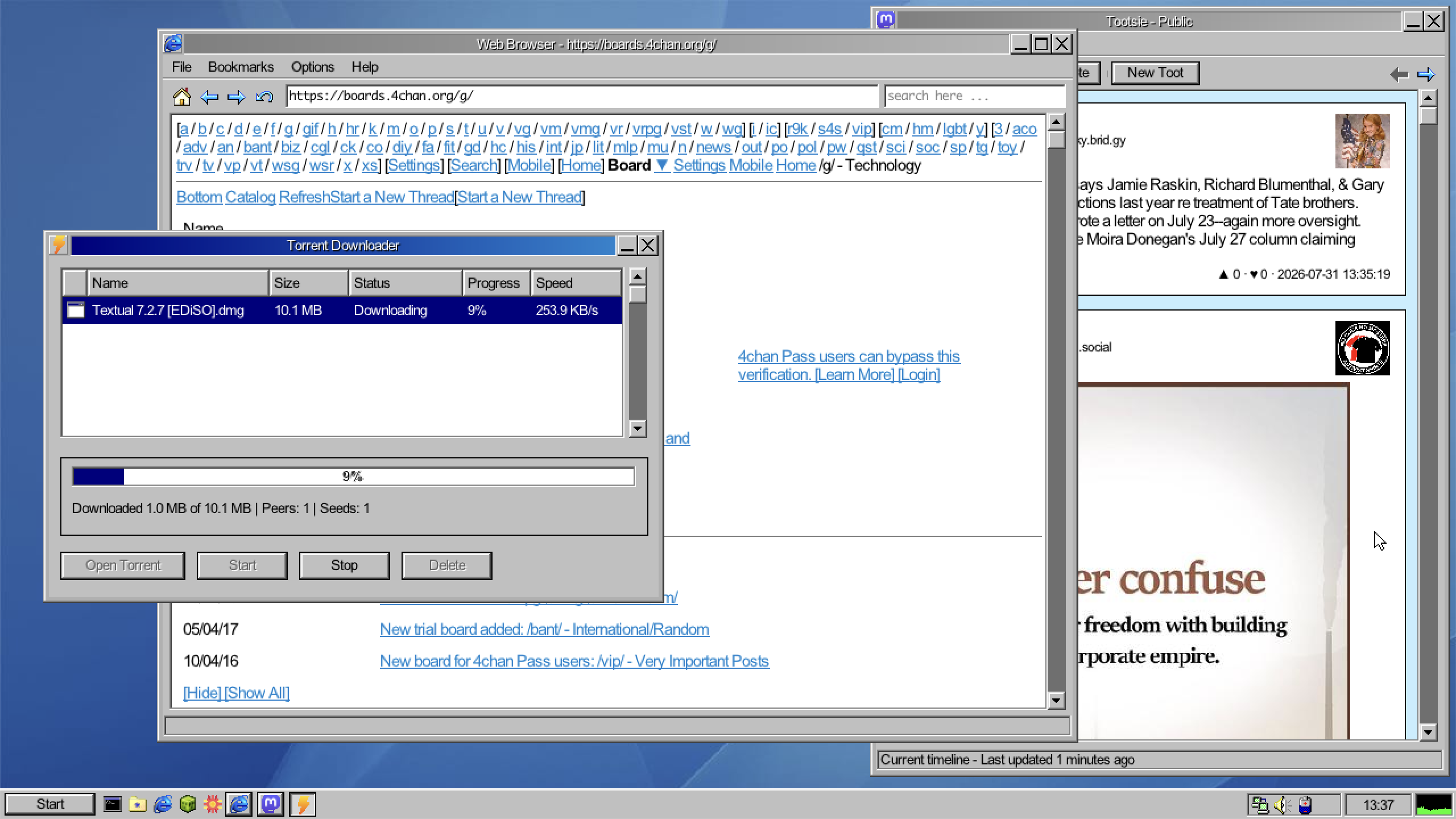Click the Tootsie timeline scrollbar down arrow

(1428, 732)
